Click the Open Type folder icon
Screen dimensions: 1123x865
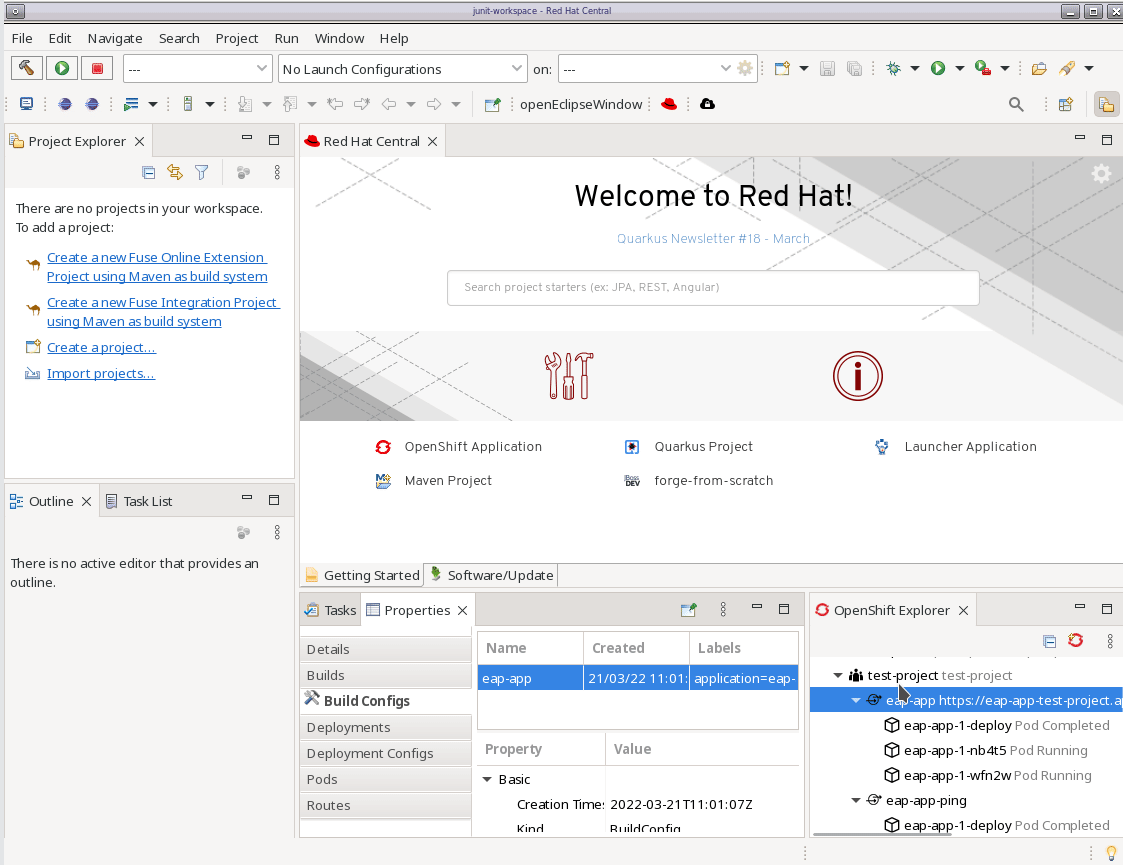(x=1039, y=69)
